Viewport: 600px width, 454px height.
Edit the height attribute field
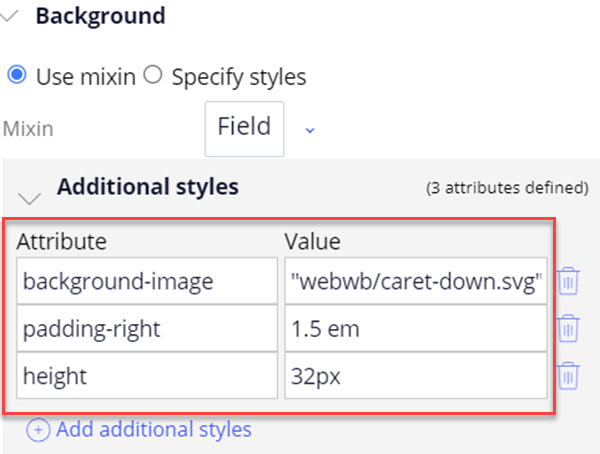[147, 376]
